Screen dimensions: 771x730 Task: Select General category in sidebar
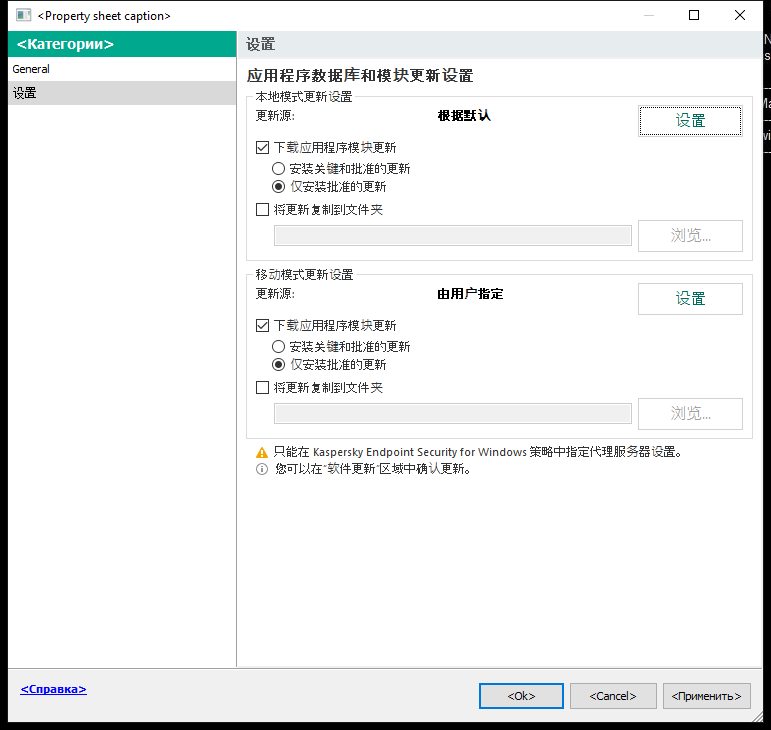(122, 69)
